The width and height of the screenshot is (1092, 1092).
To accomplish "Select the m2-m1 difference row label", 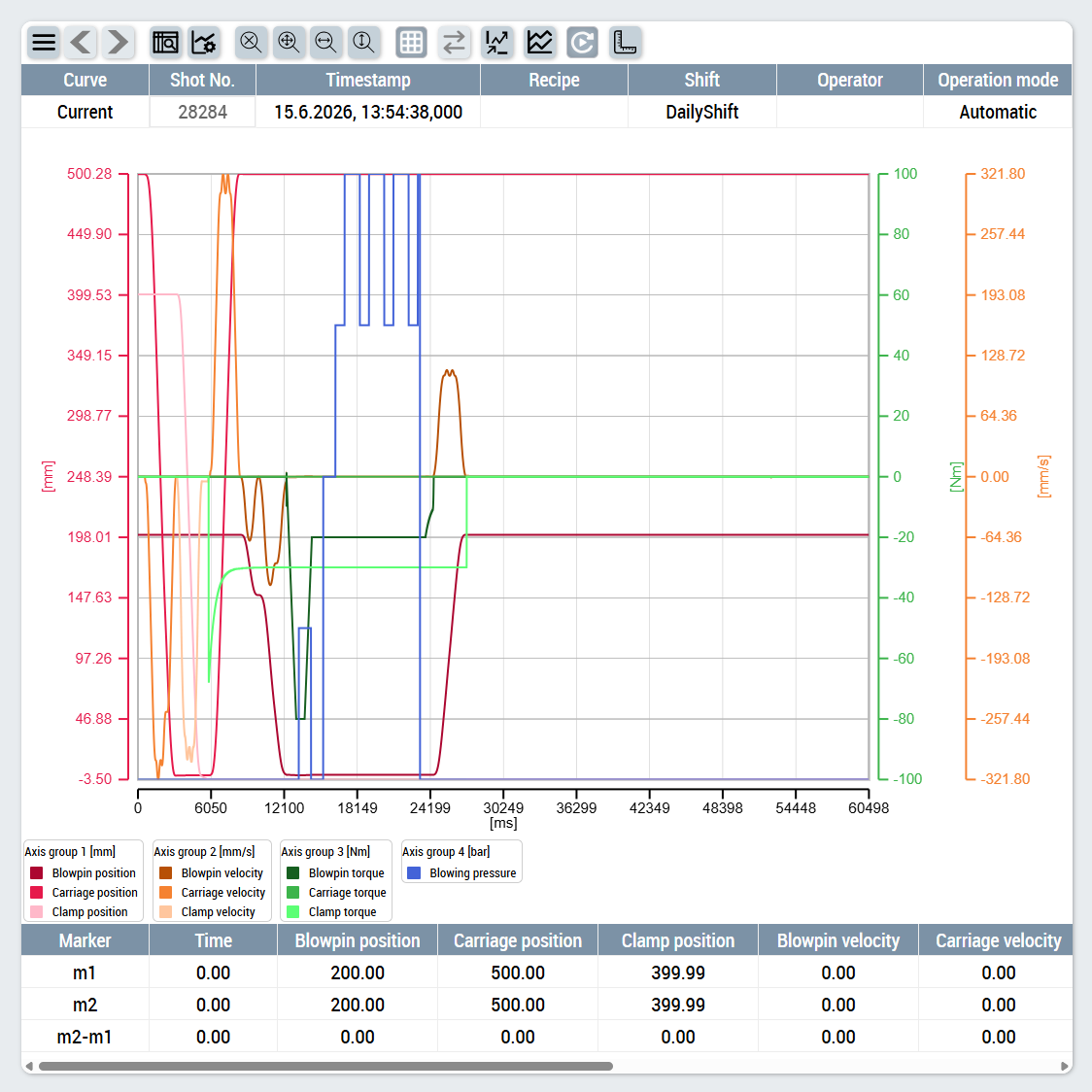I will click(85, 1037).
